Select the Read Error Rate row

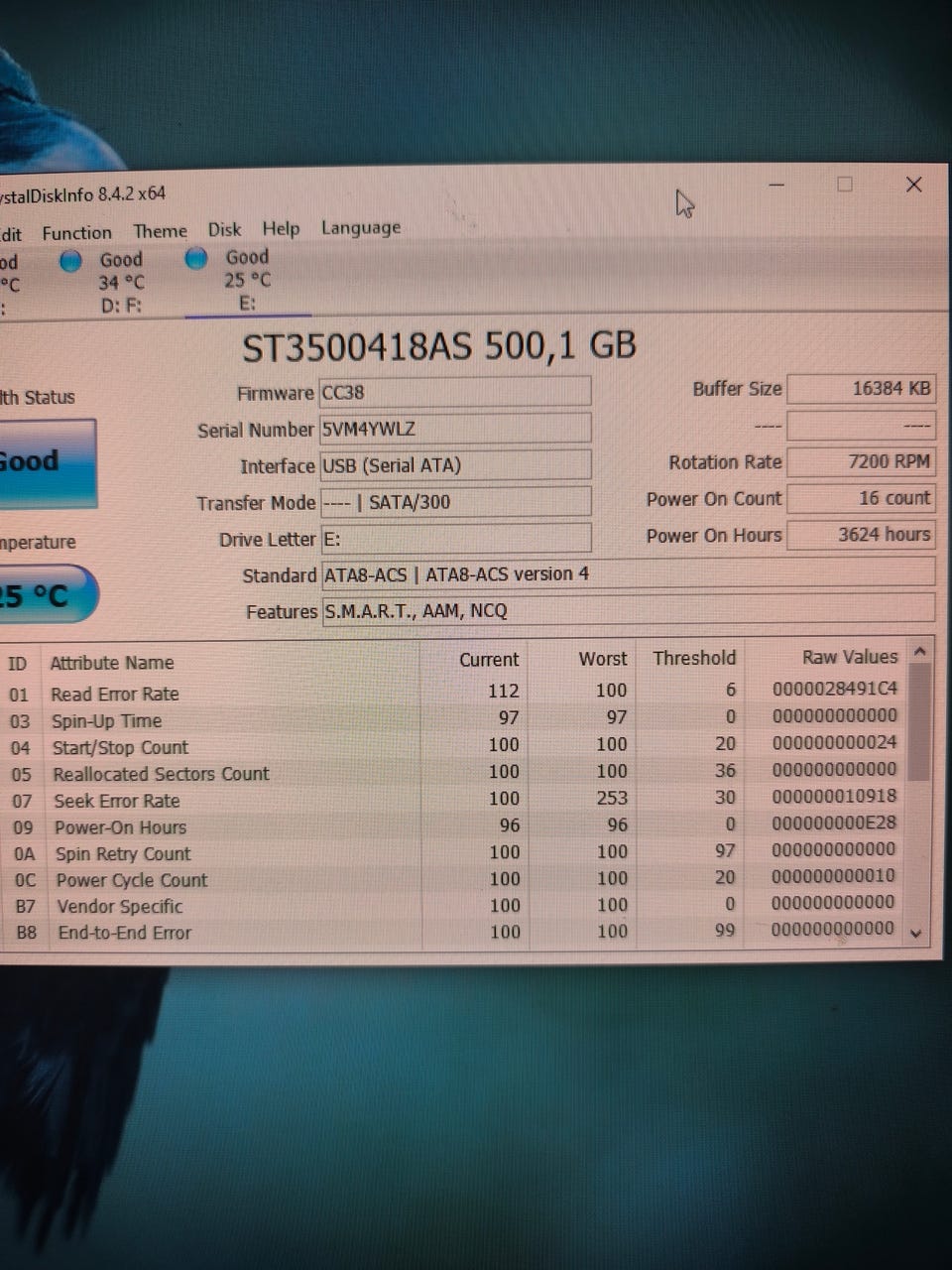[x=454, y=692]
